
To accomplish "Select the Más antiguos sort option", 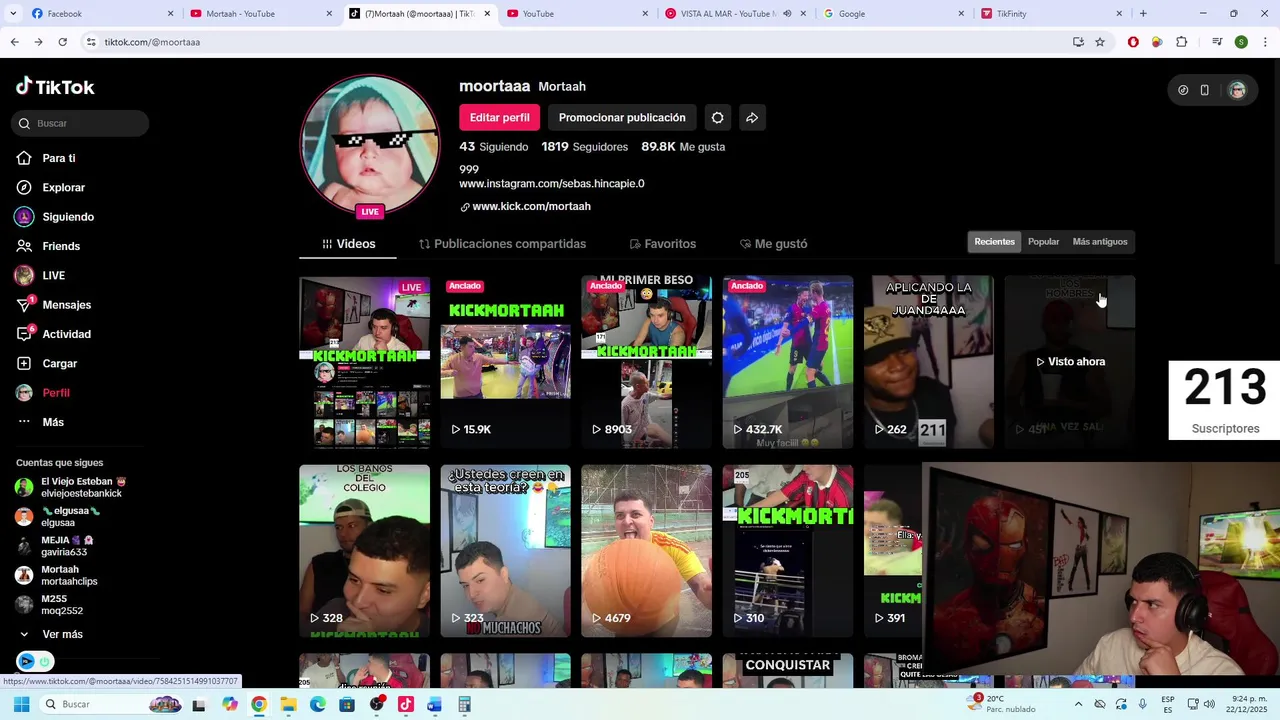I will coord(1100,242).
